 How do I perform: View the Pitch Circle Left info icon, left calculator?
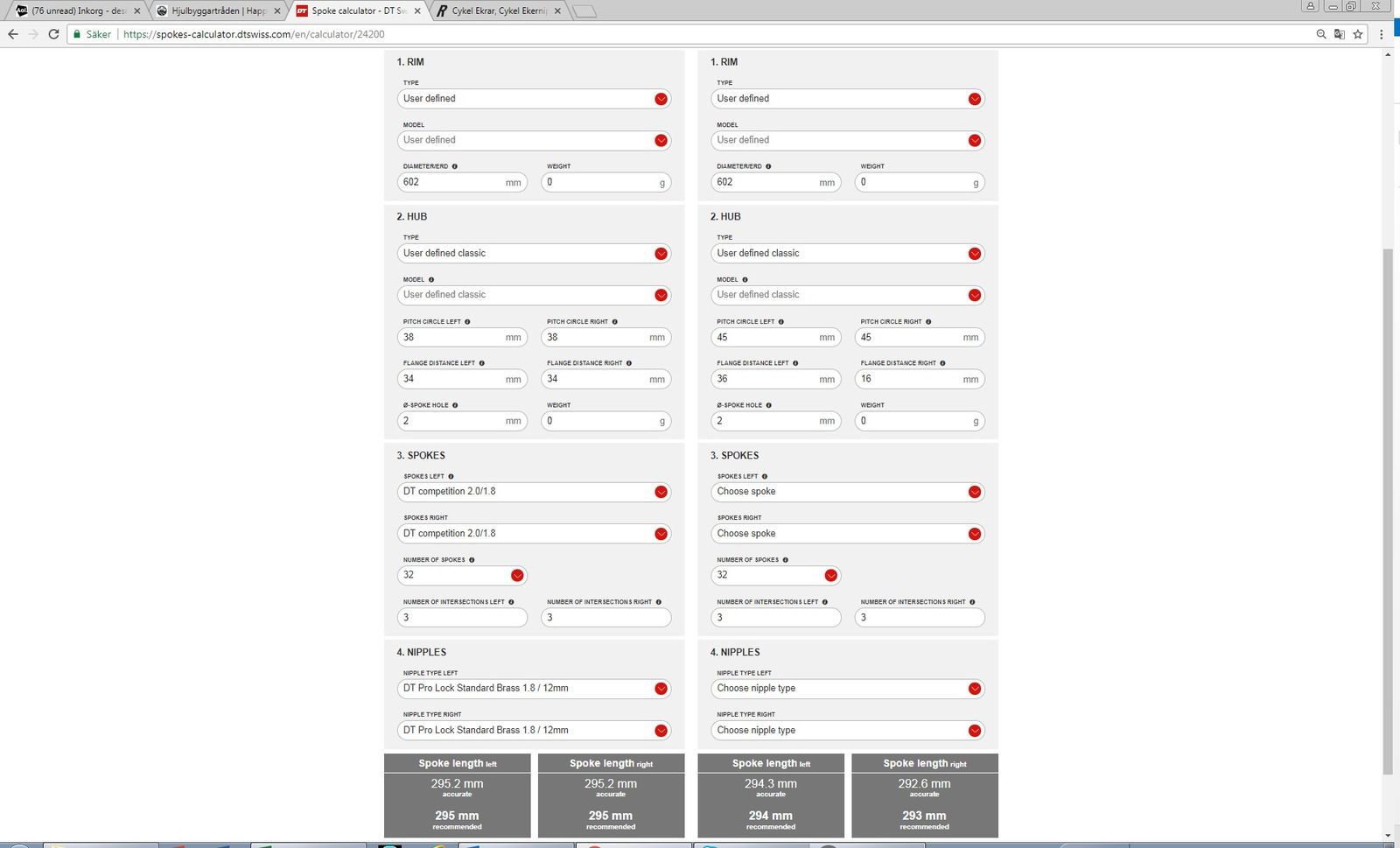pyautogui.click(x=467, y=322)
